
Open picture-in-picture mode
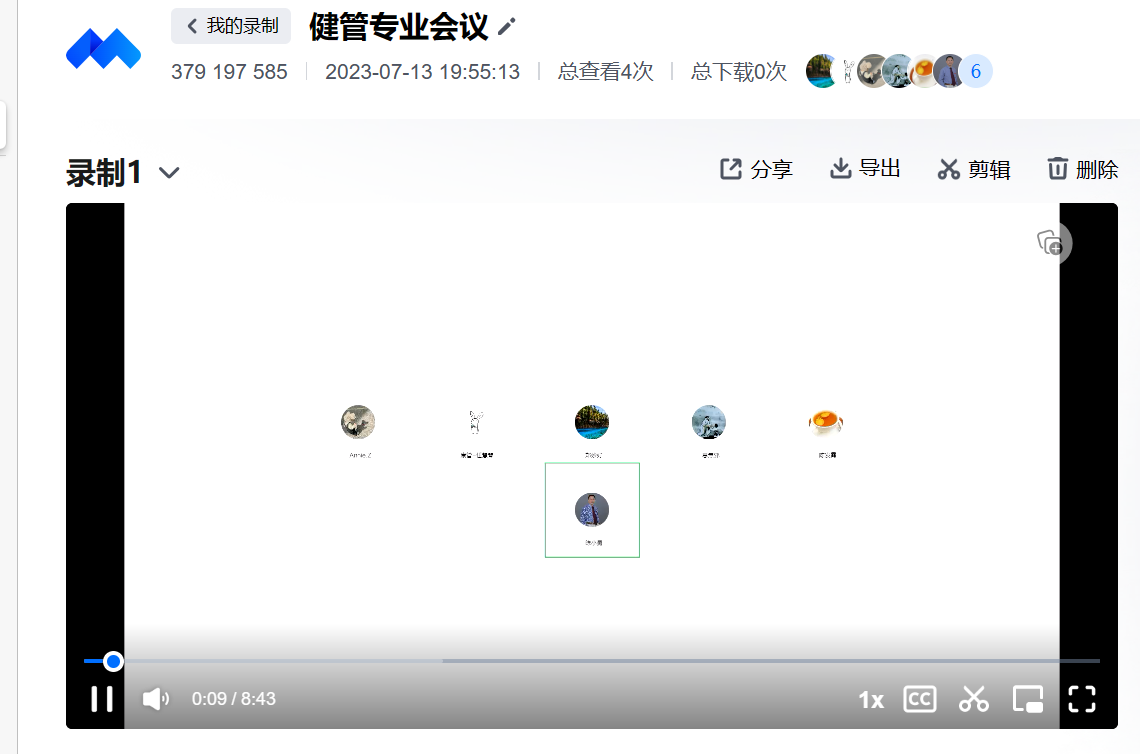[x=1028, y=699]
